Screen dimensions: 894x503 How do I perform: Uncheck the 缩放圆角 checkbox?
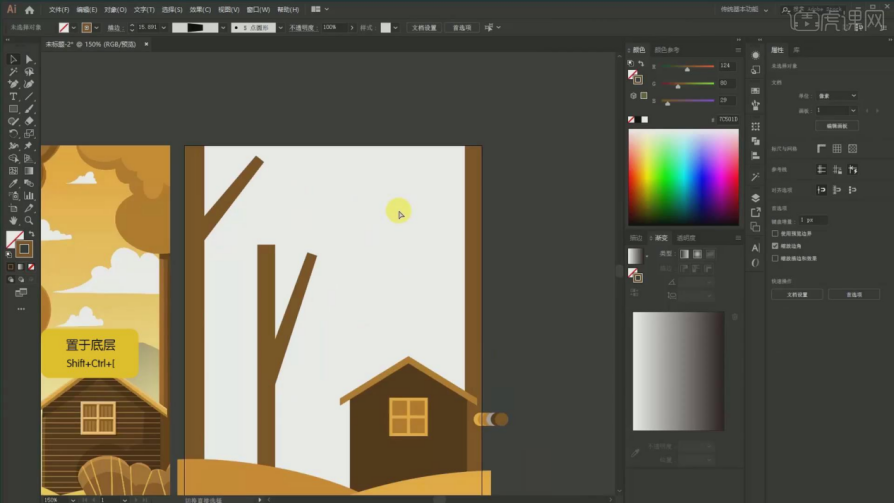point(775,245)
